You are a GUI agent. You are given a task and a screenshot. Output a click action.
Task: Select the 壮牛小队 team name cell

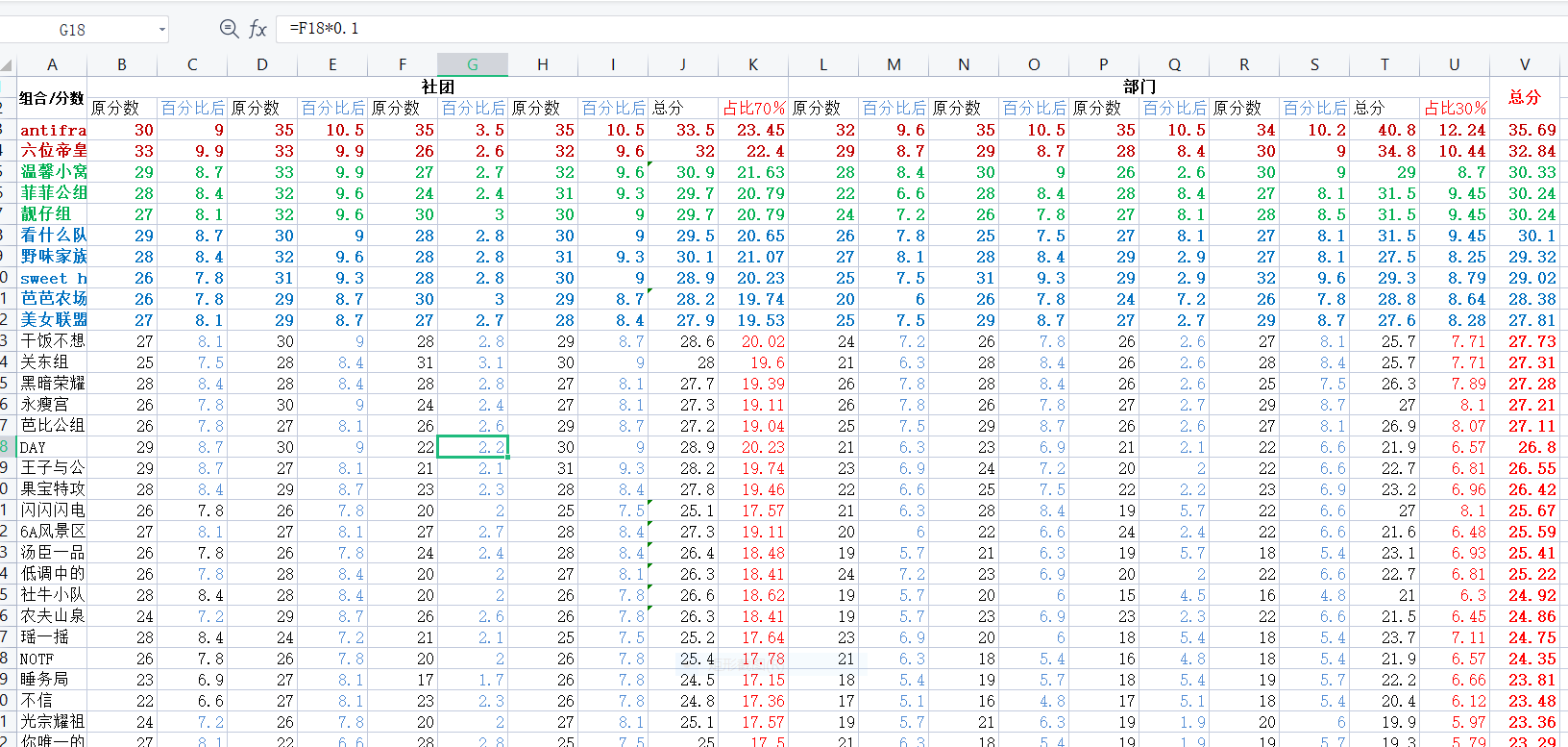pyautogui.click(x=52, y=595)
